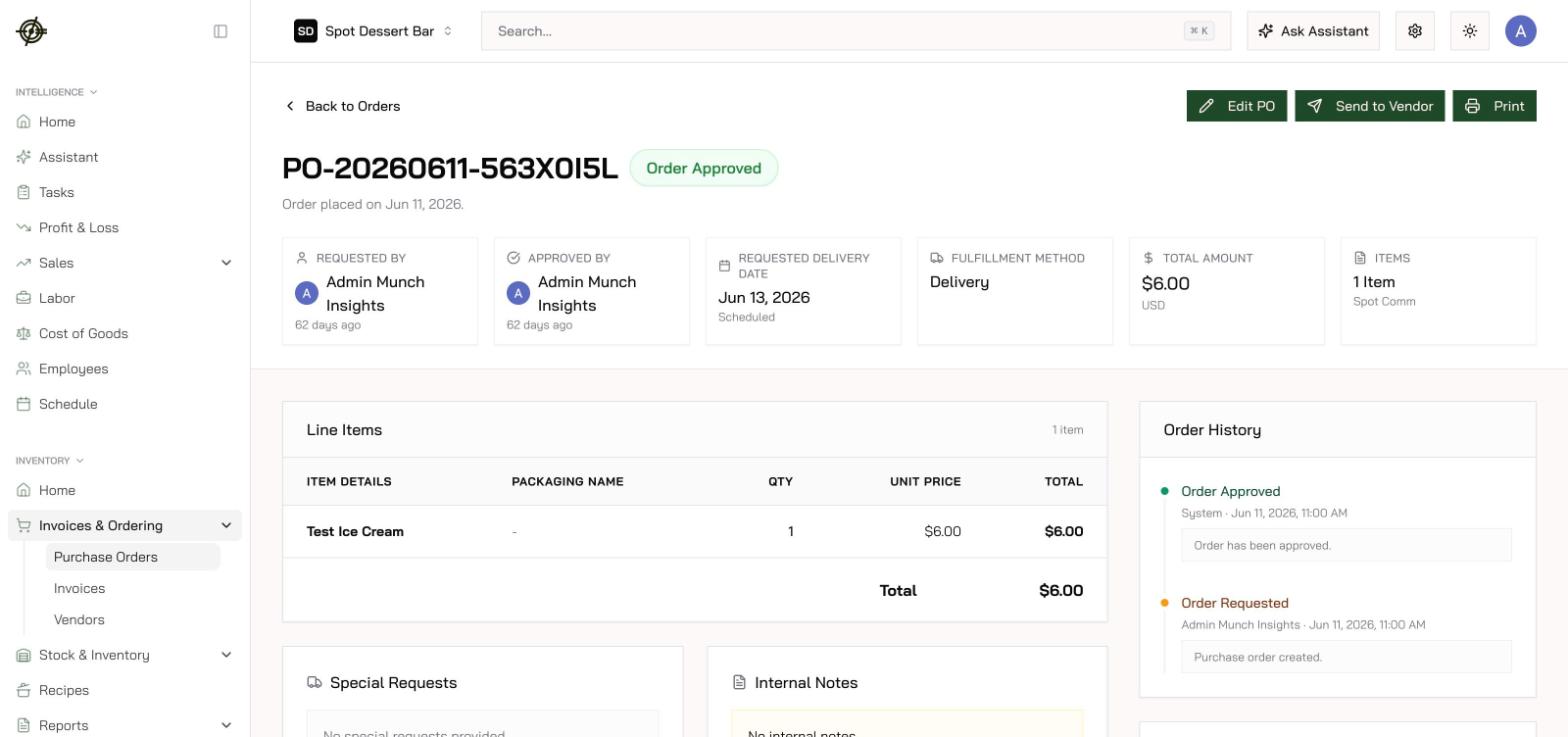Click the Jun 13, 2026 delivery date
The height and width of the screenshot is (737, 1568).
tap(764, 298)
